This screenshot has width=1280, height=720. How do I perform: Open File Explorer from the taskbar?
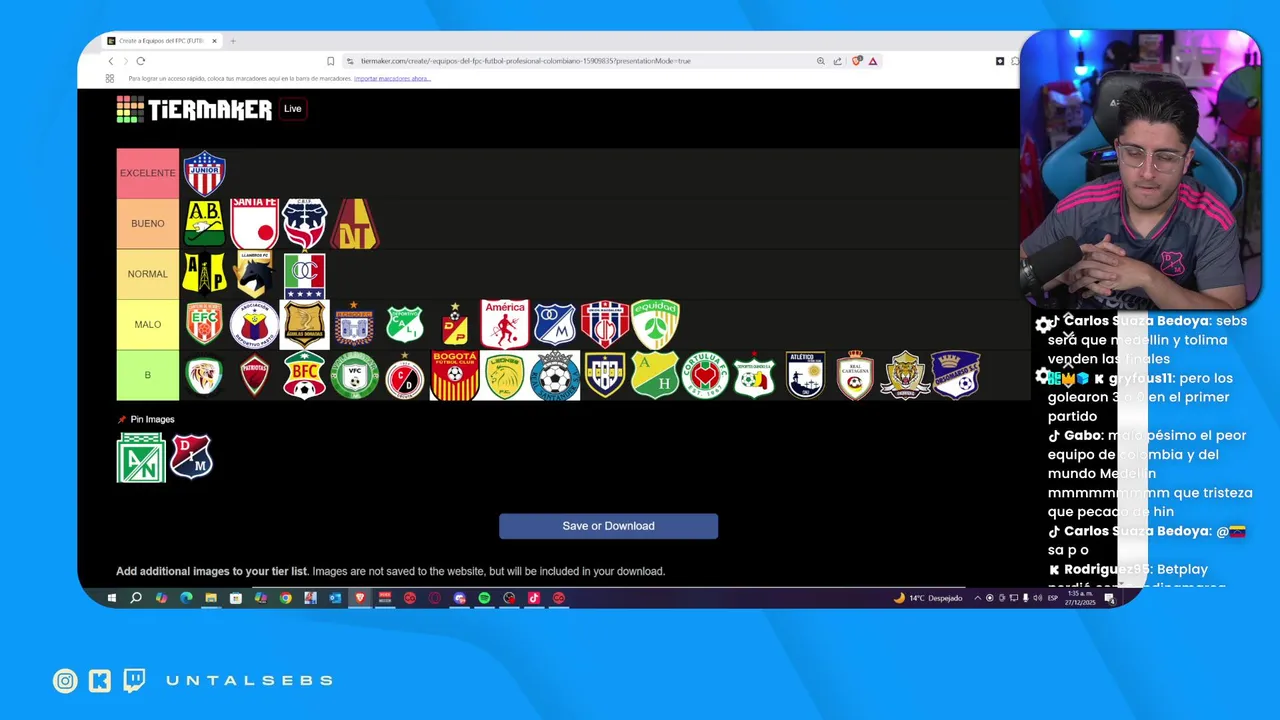[x=211, y=598]
